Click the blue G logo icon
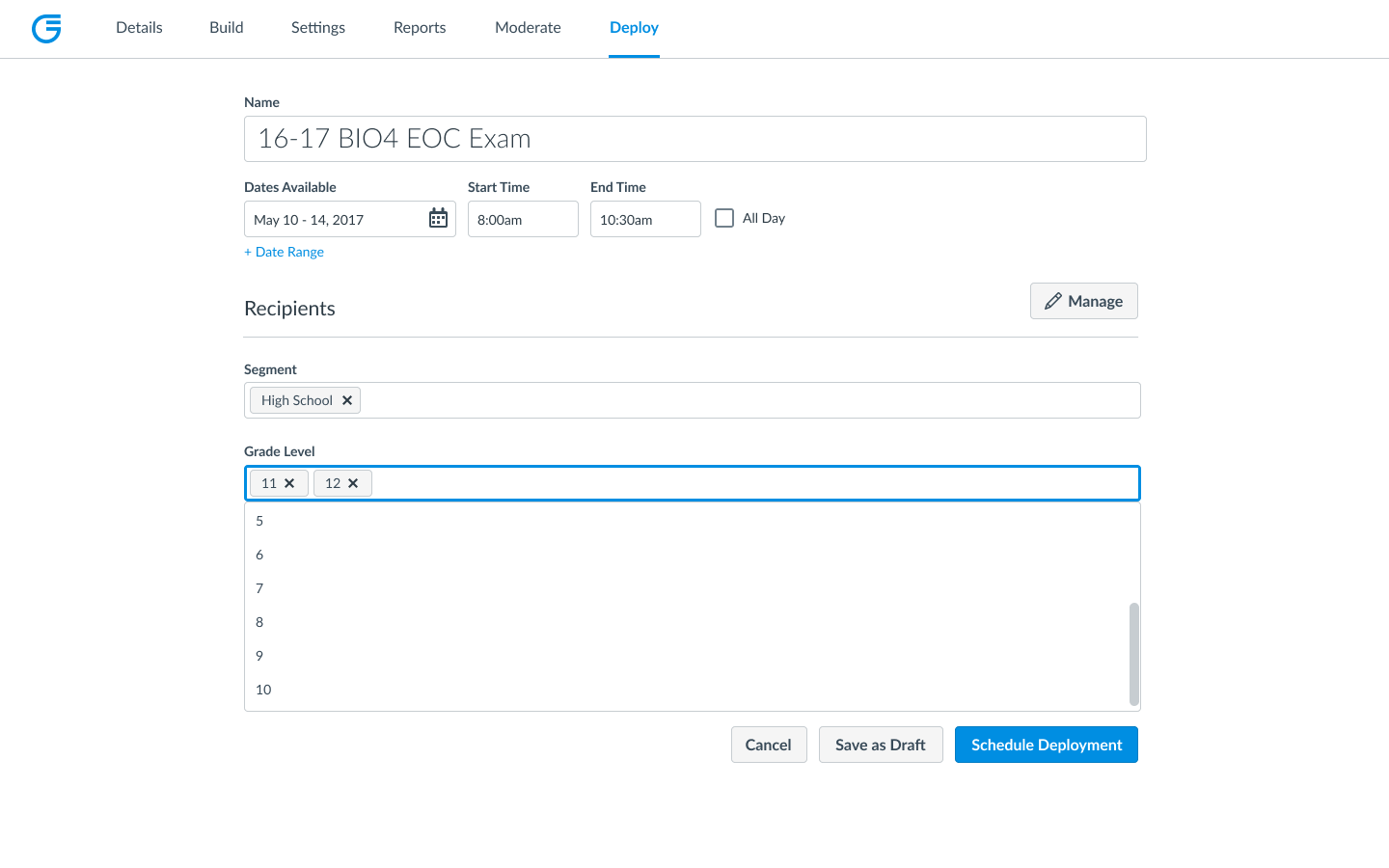The image size is (1389, 868). (46, 29)
